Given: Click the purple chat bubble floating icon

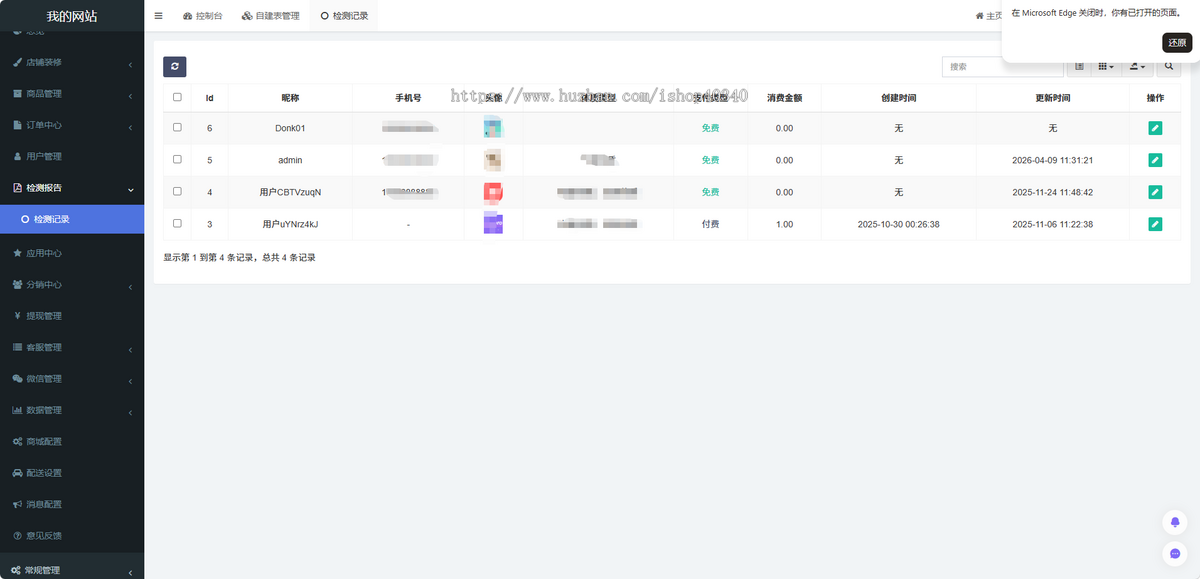Looking at the screenshot, I should point(1175,553).
